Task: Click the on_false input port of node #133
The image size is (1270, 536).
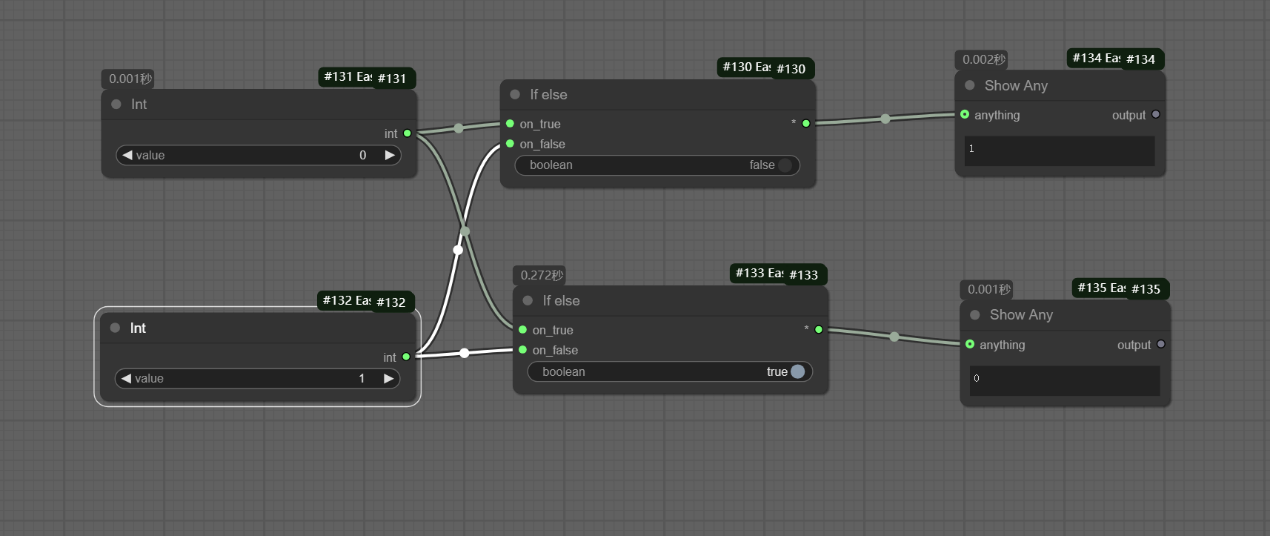Action: [523, 350]
